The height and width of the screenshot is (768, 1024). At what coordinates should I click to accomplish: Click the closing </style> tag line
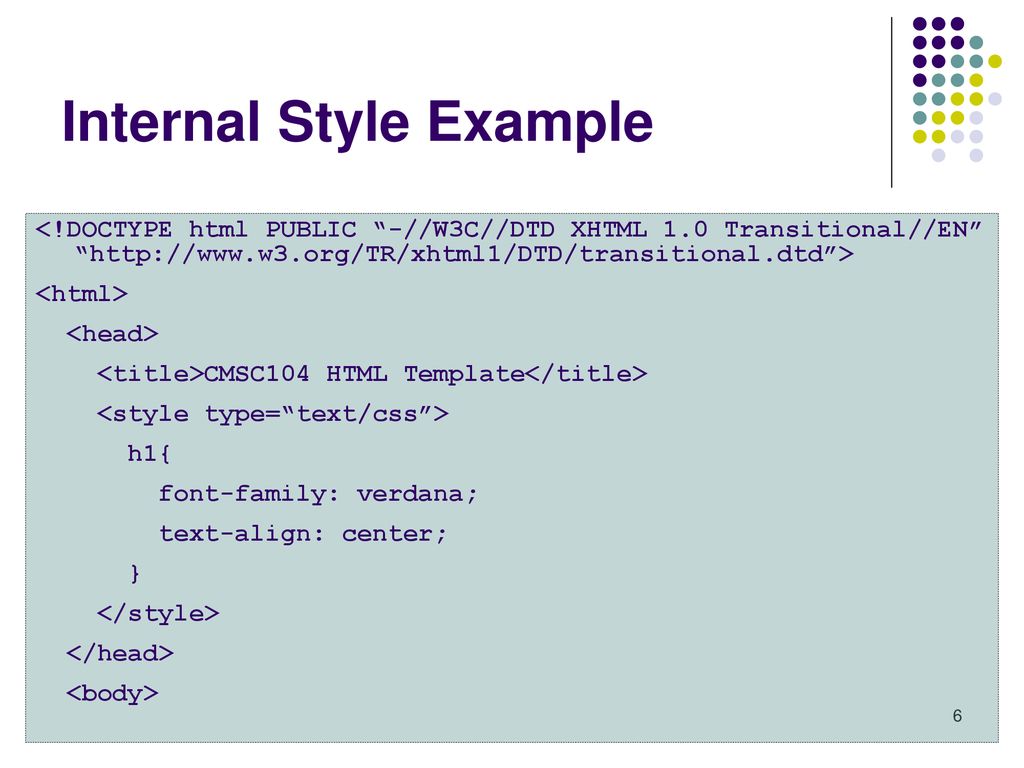(x=158, y=613)
